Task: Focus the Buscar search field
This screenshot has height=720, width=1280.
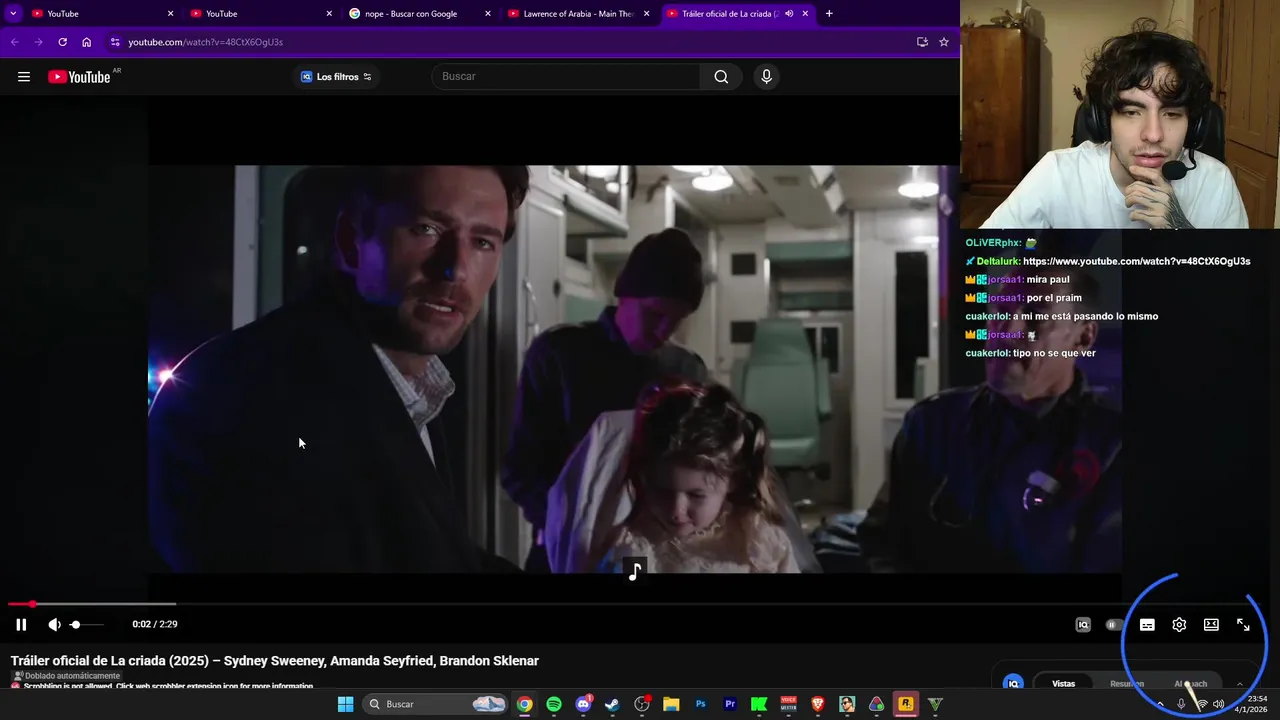Action: 567,77
